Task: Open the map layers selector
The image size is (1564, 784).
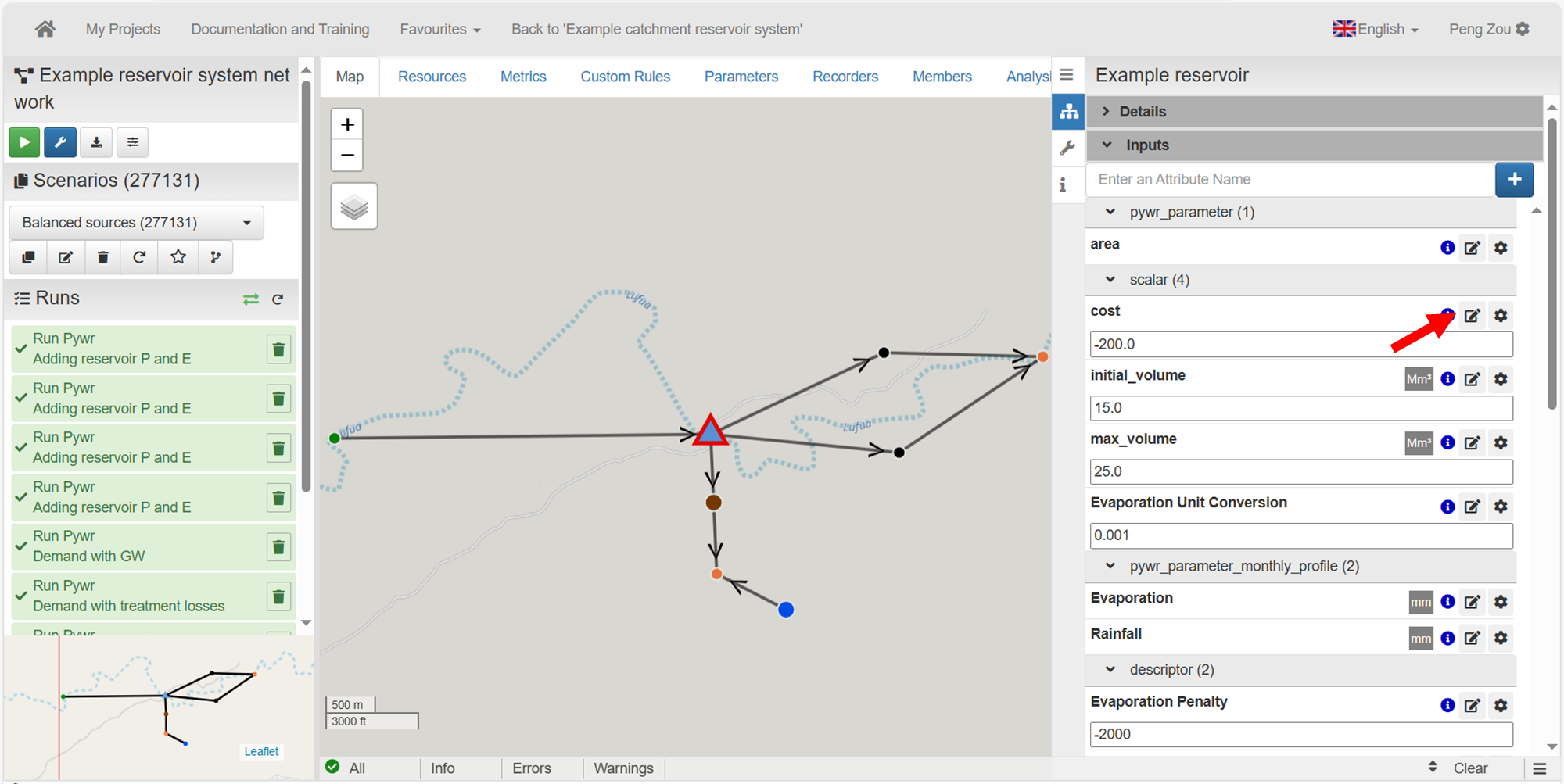Action: point(354,206)
